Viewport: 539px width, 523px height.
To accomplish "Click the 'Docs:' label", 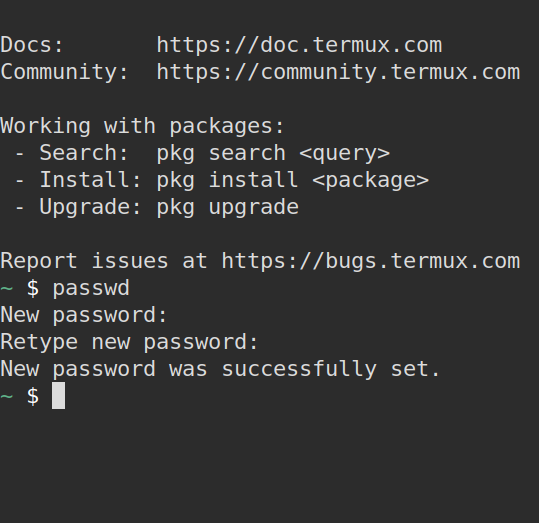I will point(32,45).
